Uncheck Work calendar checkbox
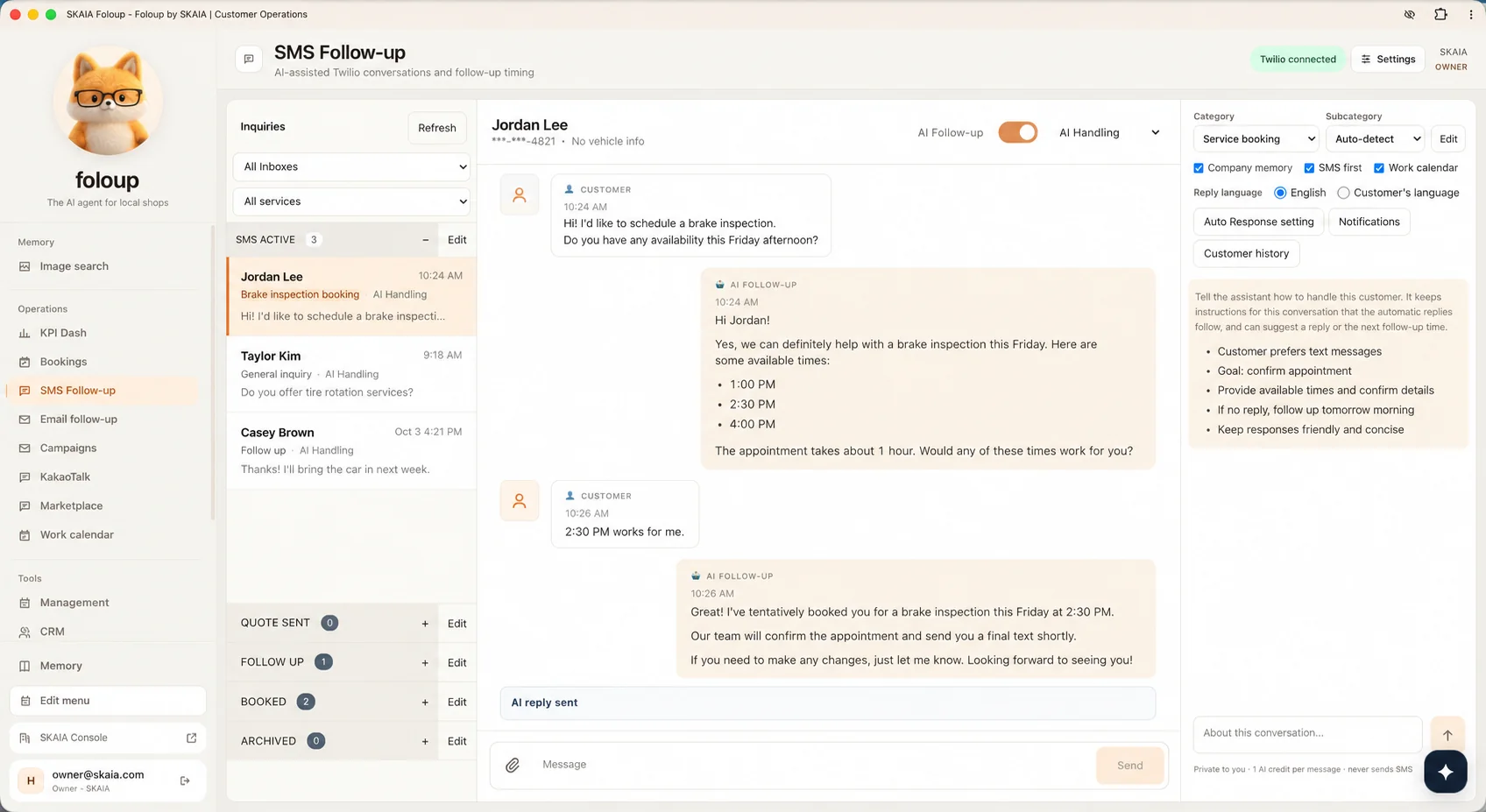Image resolution: width=1486 pixels, height=812 pixels. pyautogui.click(x=1379, y=168)
